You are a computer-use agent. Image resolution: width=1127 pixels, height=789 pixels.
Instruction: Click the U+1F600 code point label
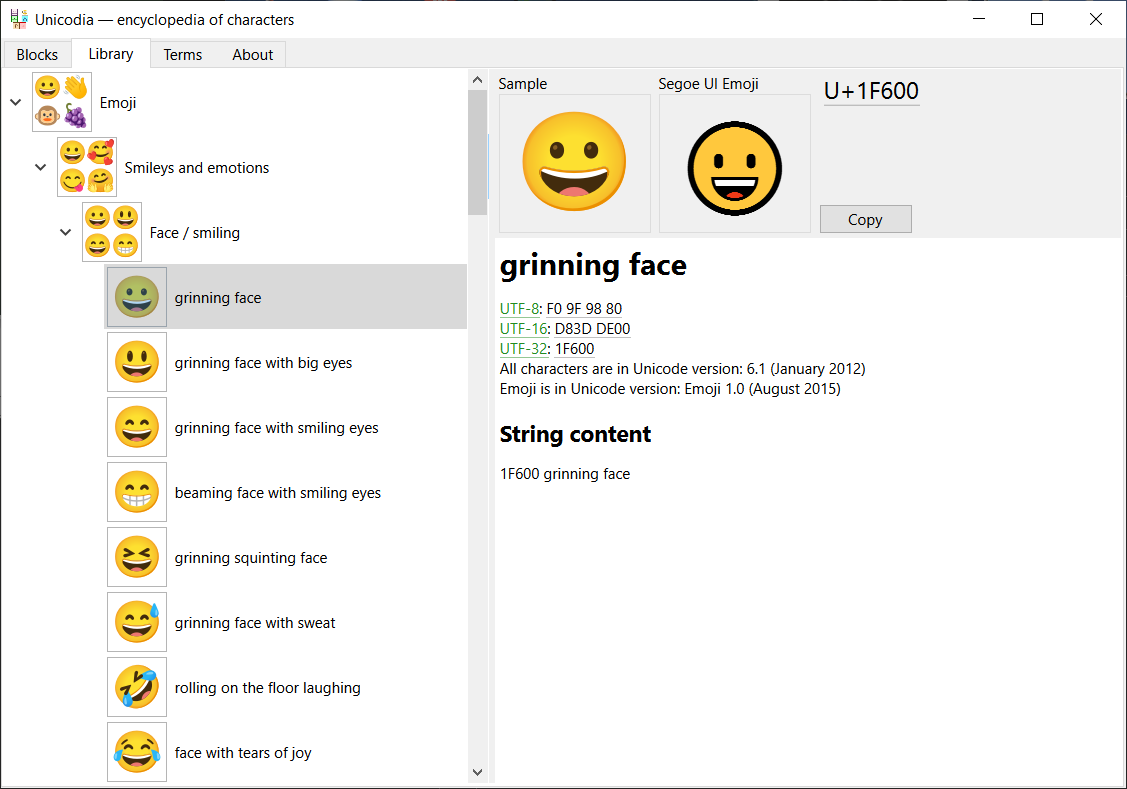[x=870, y=91]
